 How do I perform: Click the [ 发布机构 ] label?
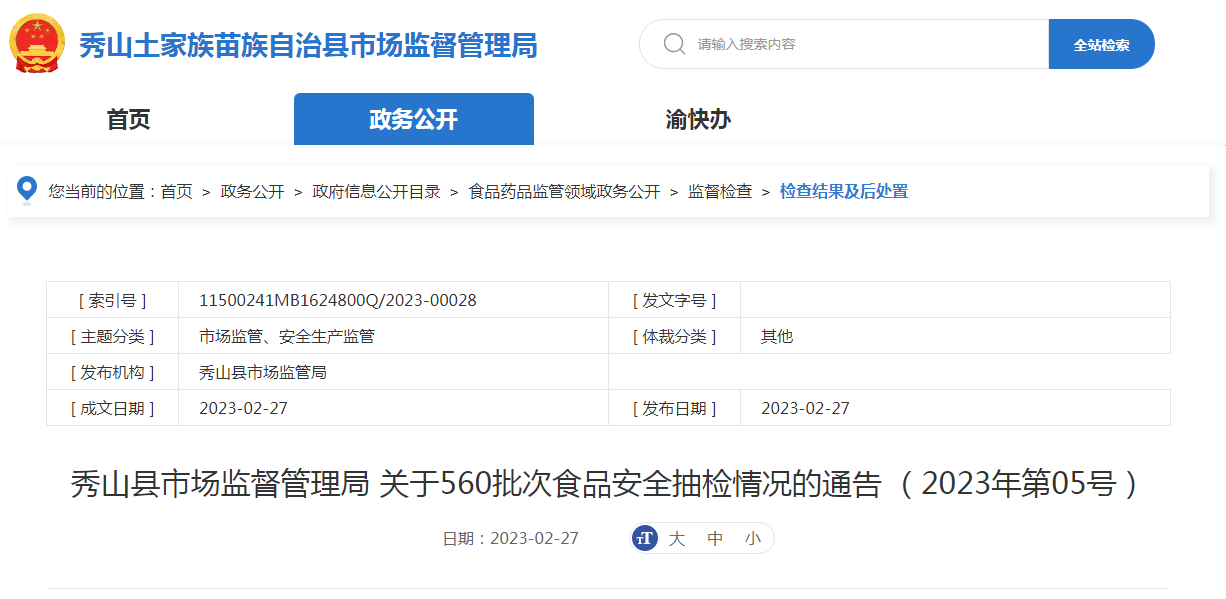(112, 372)
